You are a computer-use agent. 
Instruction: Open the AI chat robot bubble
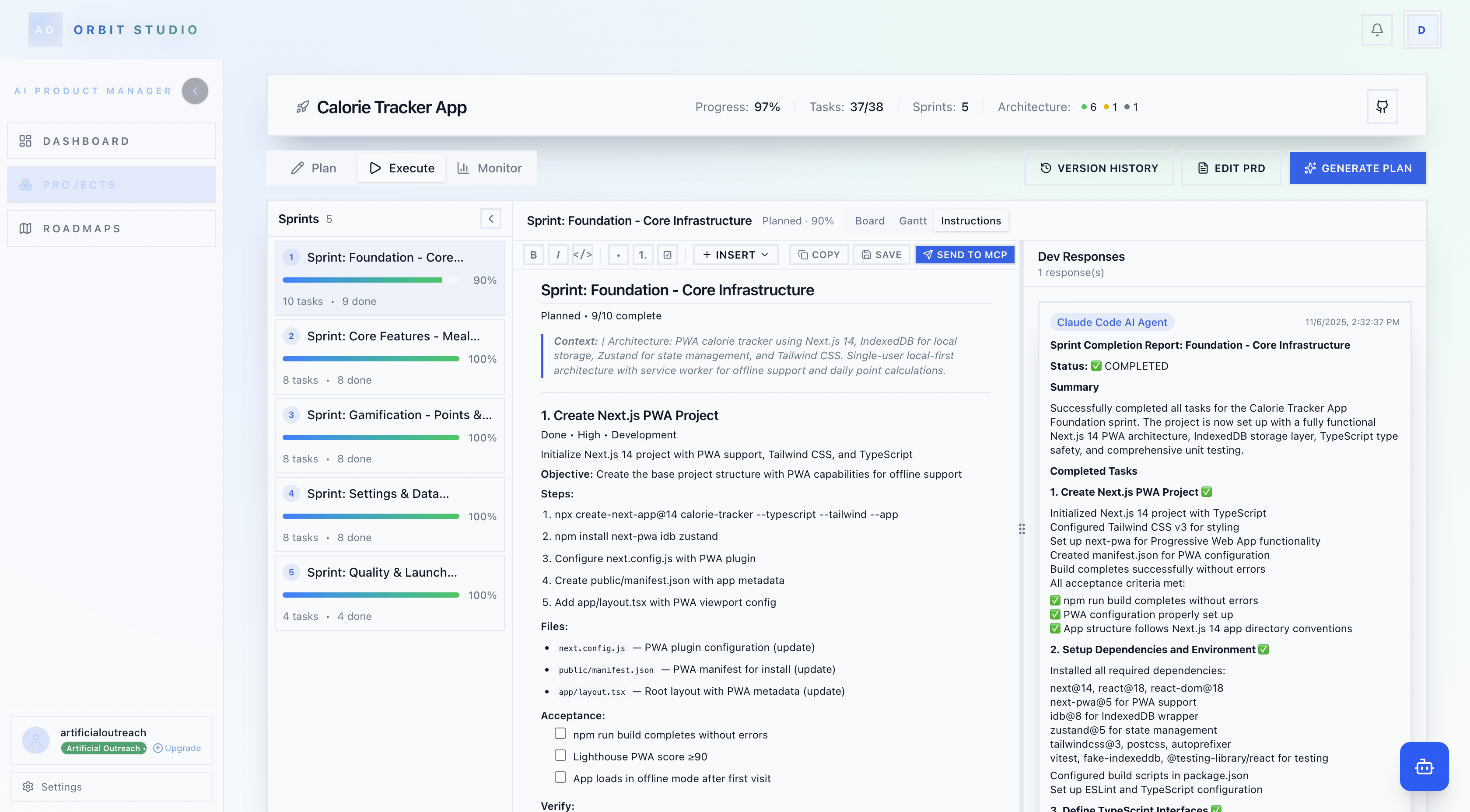[x=1424, y=766]
